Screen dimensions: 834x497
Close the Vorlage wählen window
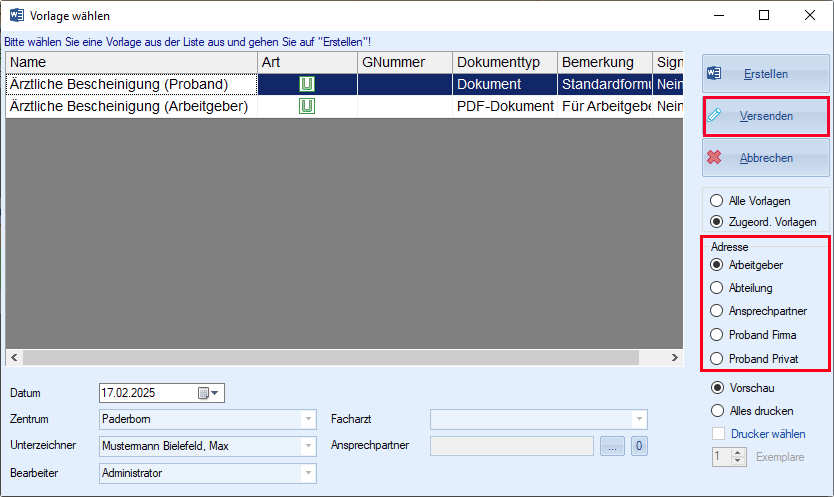pyautogui.click(x=810, y=15)
